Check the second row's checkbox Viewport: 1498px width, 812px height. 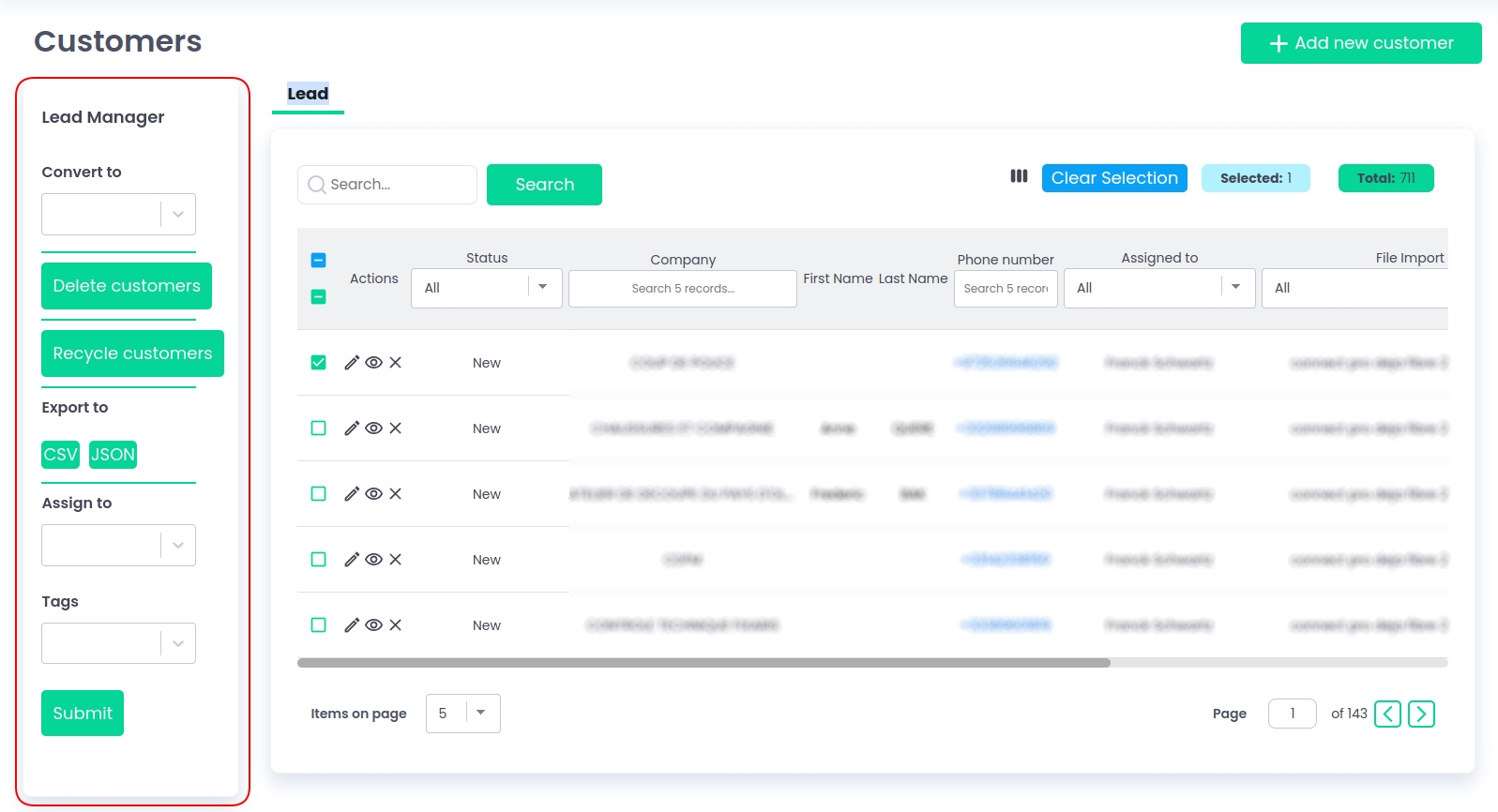coord(319,429)
